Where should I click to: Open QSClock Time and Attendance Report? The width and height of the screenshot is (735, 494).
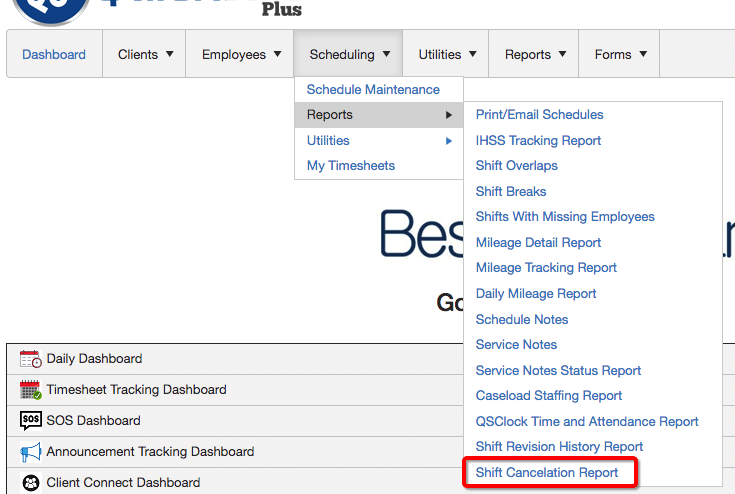(587, 421)
